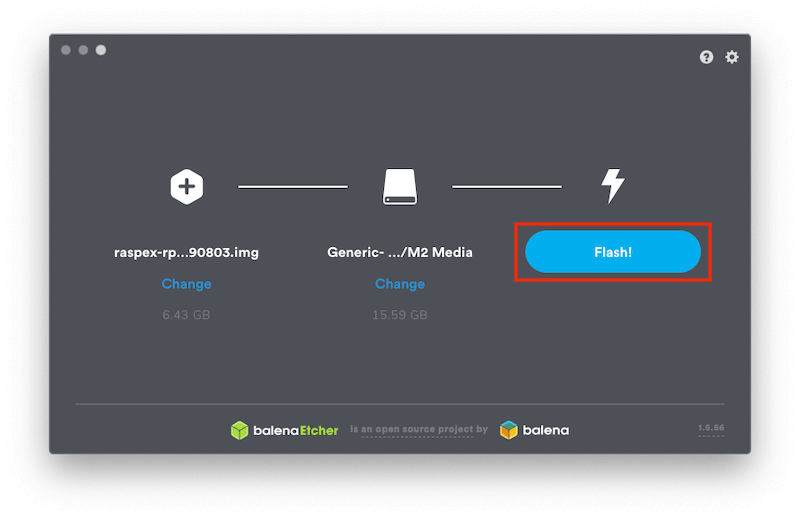The image size is (800, 519).
Task: Click the balena cube logo
Action: point(509,430)
